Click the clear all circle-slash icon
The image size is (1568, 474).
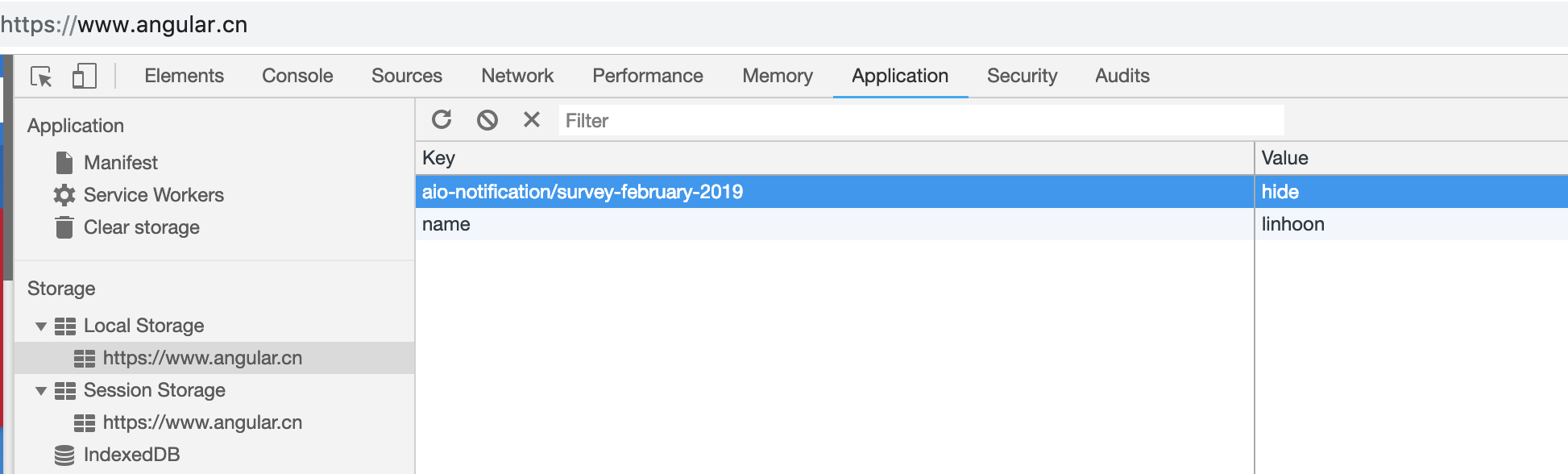click(x=487, y=120)
